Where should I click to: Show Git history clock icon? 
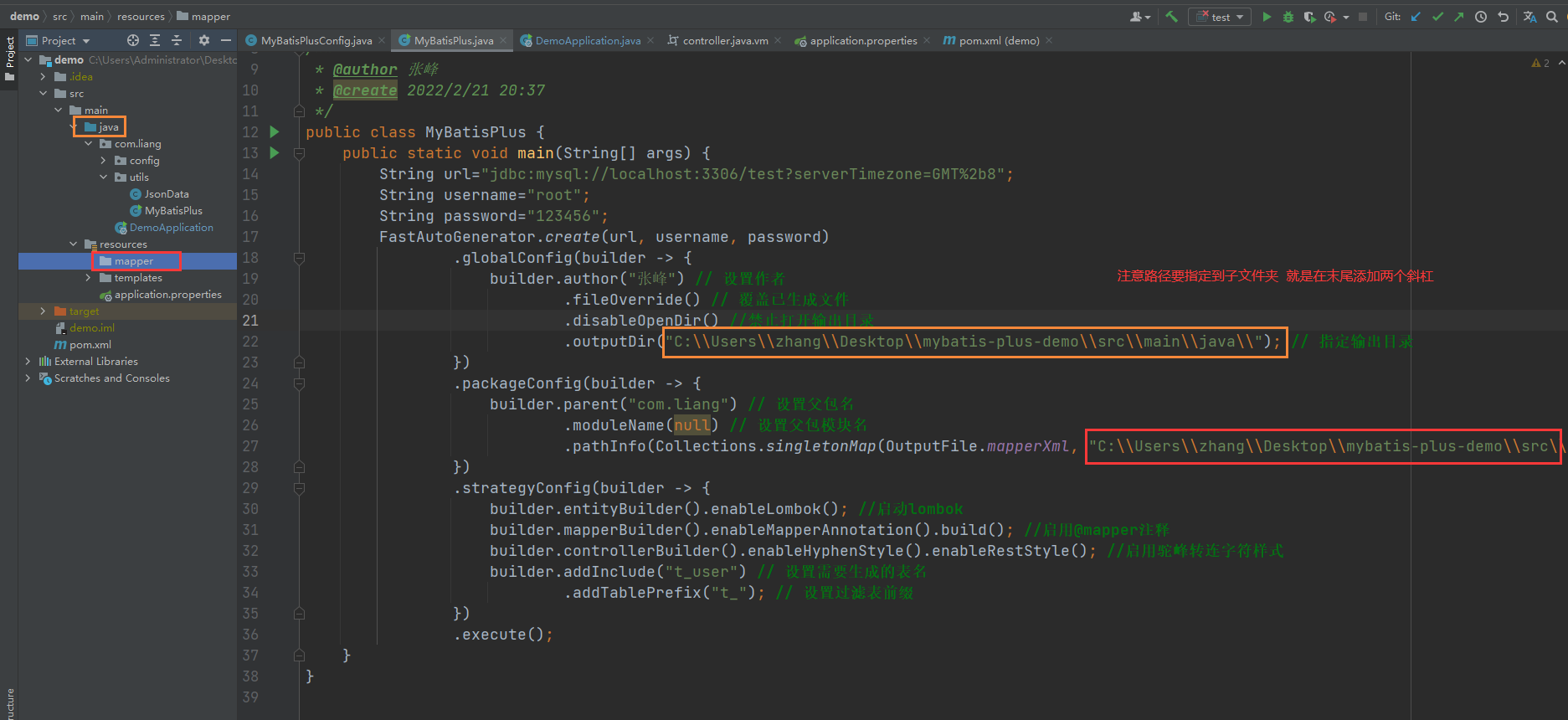1481,17
